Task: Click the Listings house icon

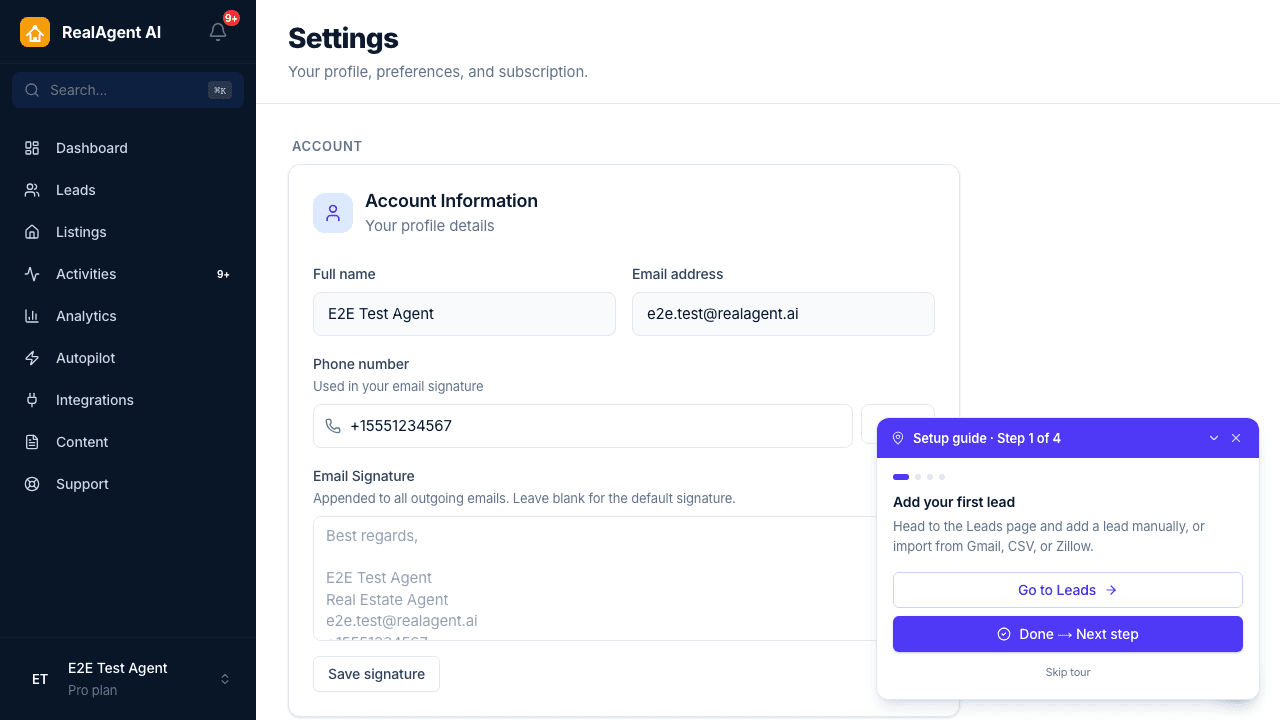Action: [x=32, y=232]
